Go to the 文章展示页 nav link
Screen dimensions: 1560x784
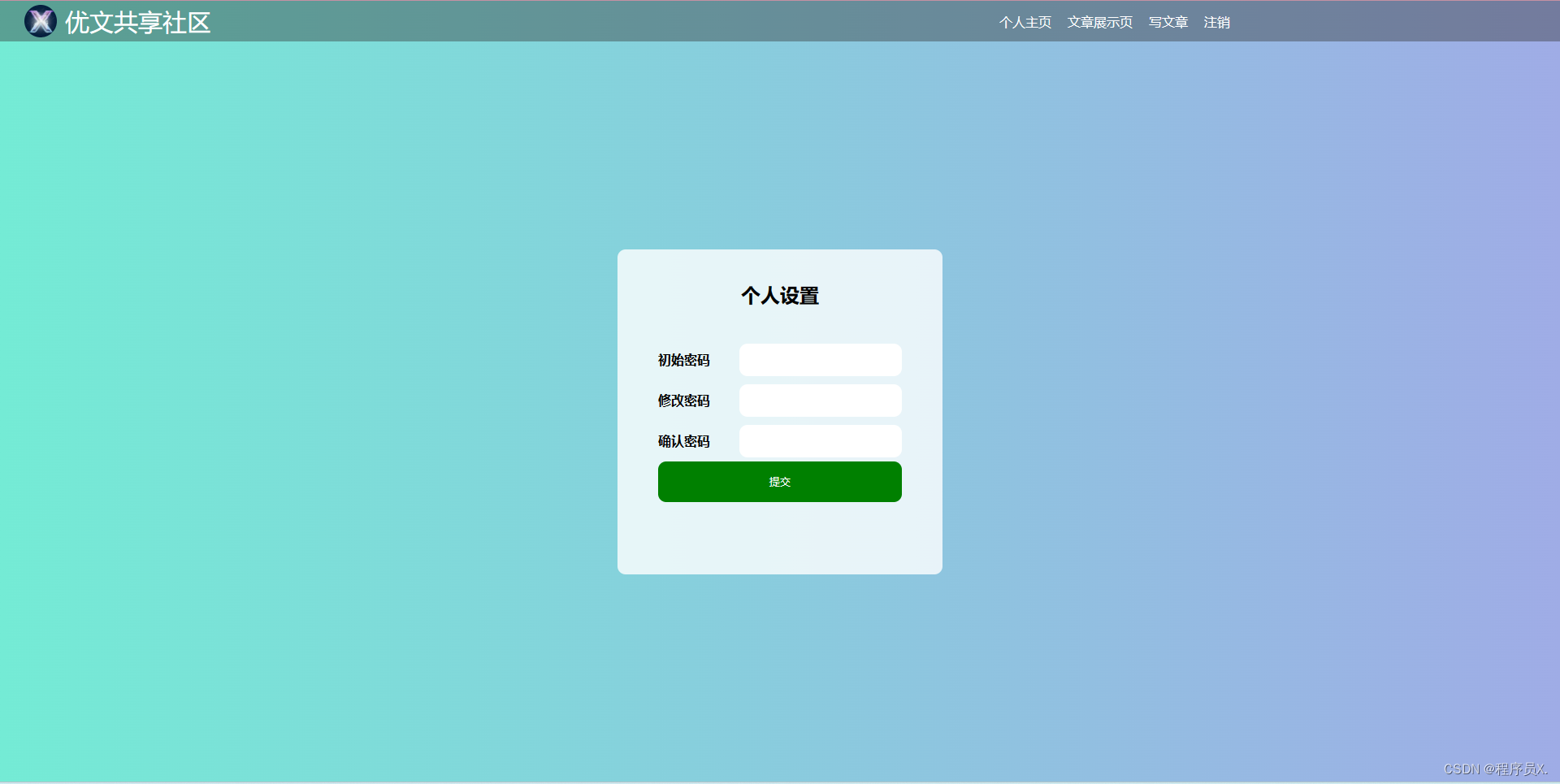pyautogui.click(x=1100, y=23)
